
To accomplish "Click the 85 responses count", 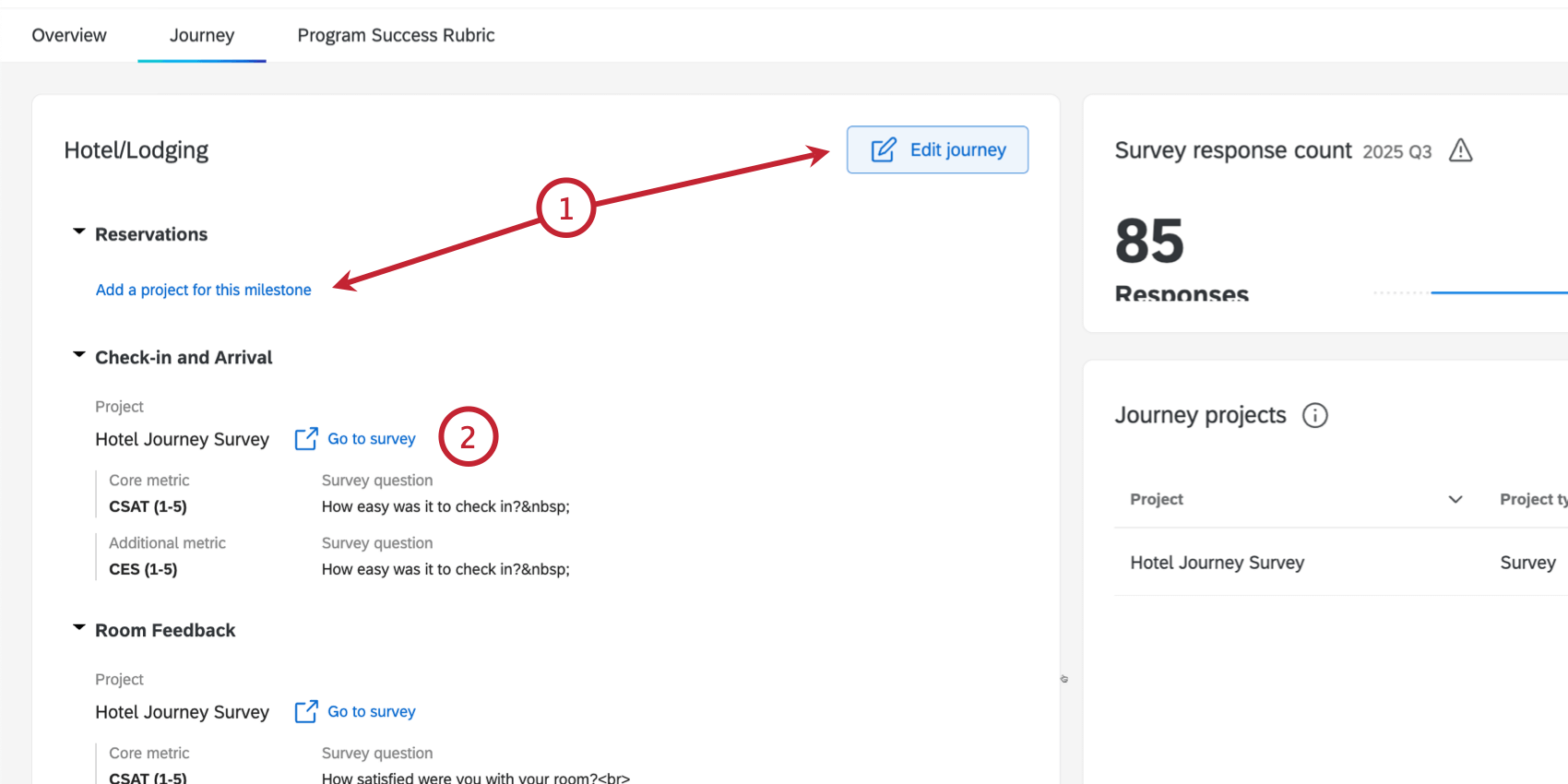I will pyautogui.click(x=1149, y=241).
